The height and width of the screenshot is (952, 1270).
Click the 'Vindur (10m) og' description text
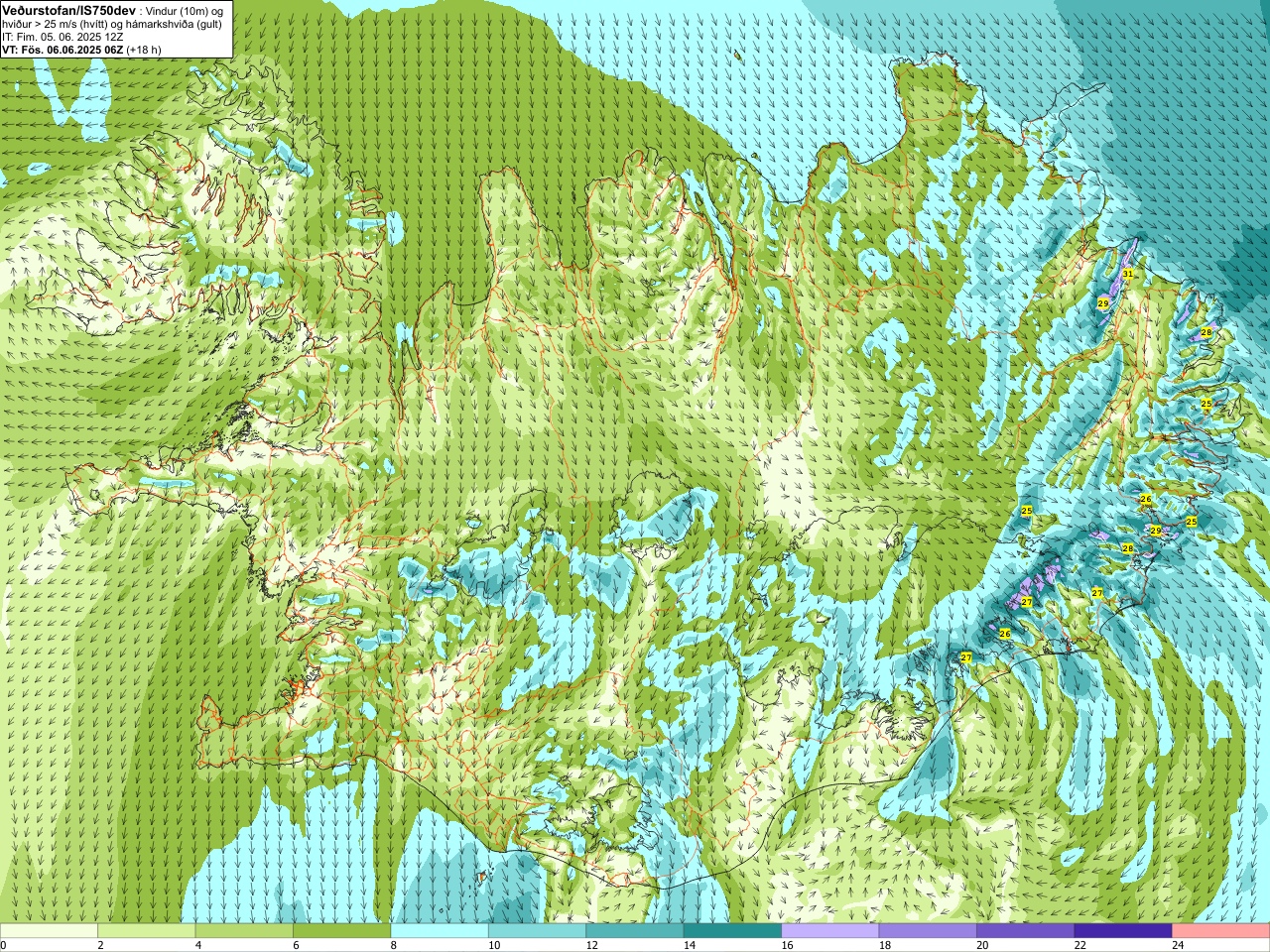184,10
